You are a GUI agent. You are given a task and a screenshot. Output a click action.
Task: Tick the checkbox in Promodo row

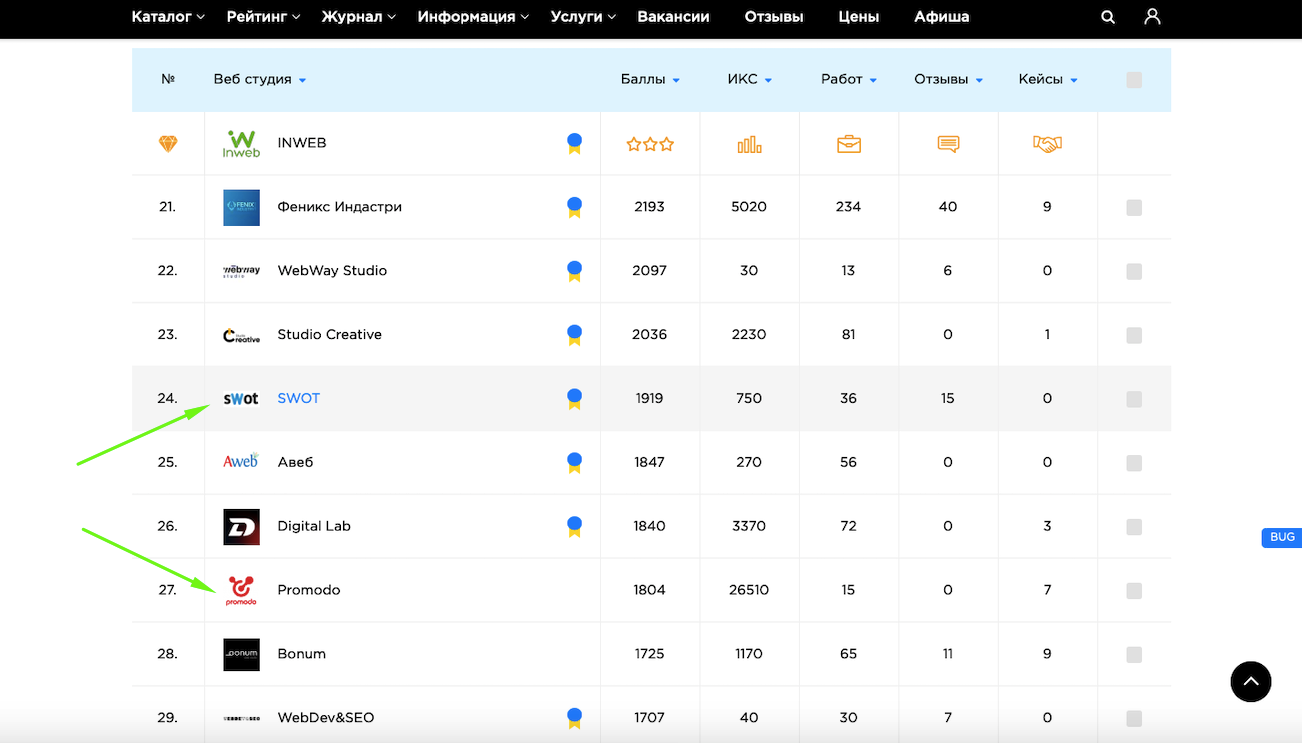click(x=1134, y=591)
